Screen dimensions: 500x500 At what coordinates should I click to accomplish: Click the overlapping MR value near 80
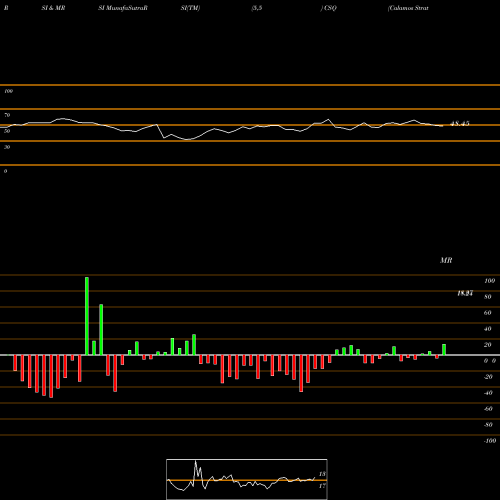pyautogui.click(x=465, y=293)
